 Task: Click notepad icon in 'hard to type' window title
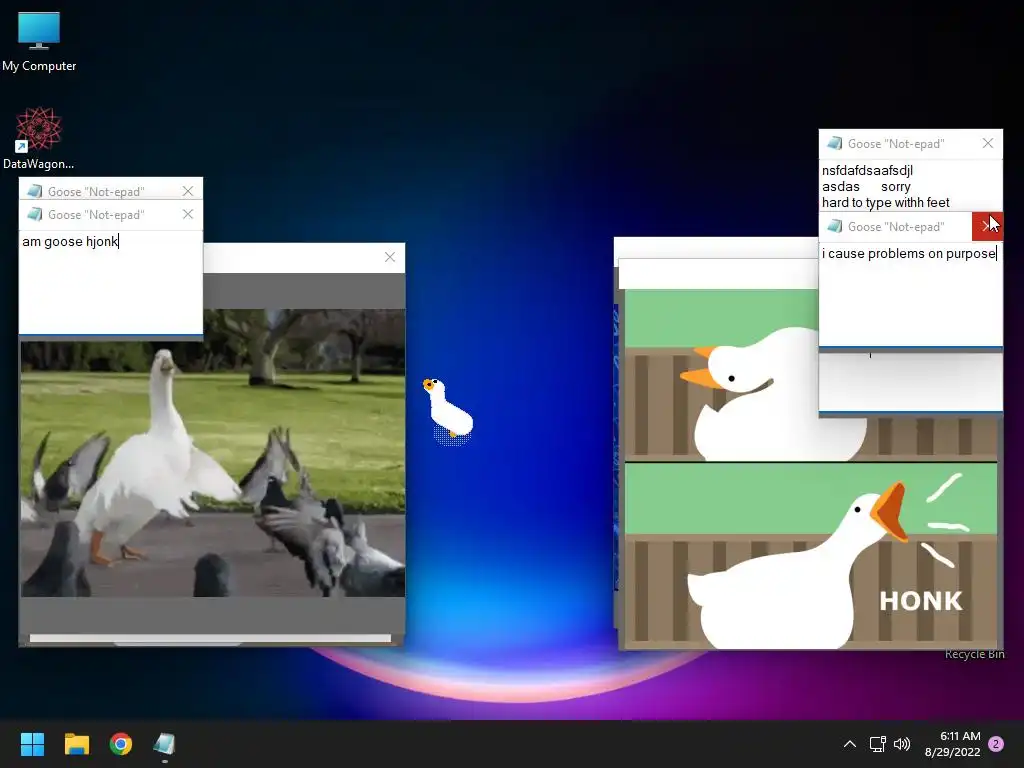[x=835, y=143]
